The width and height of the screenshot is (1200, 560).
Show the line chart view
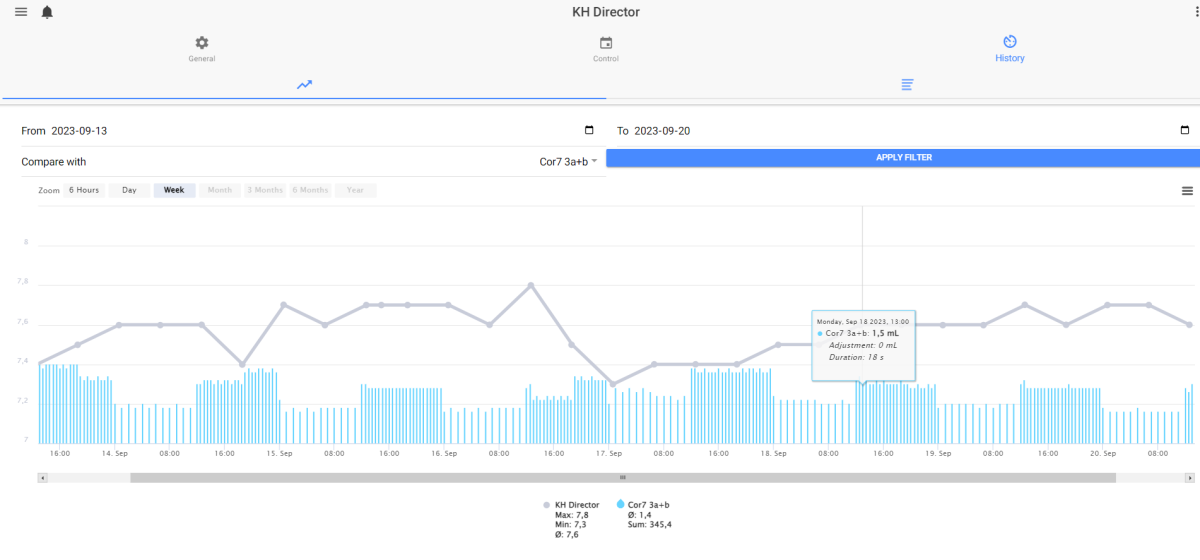tap(304, 85)
